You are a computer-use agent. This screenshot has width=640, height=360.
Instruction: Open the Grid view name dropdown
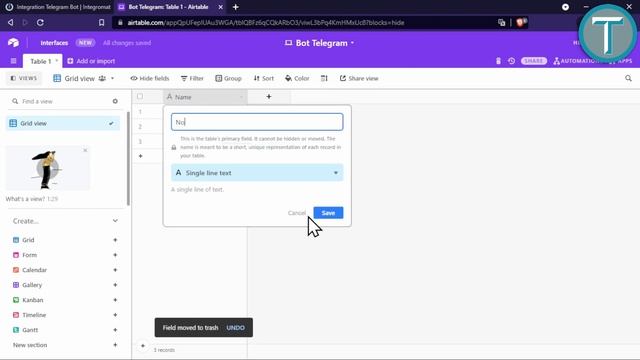point(84,78)
